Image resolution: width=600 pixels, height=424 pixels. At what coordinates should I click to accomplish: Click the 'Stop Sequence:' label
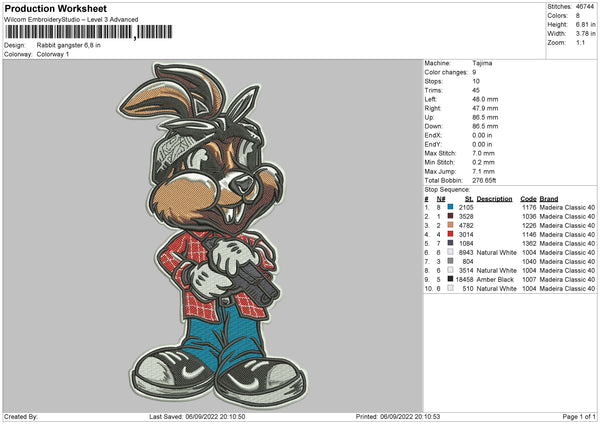pos(447,189)
